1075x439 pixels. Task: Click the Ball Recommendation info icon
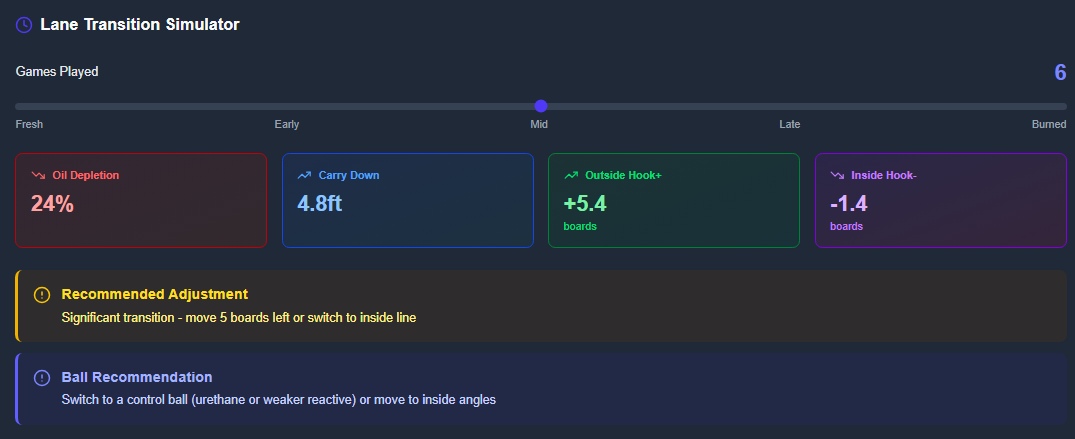point(41,378)
